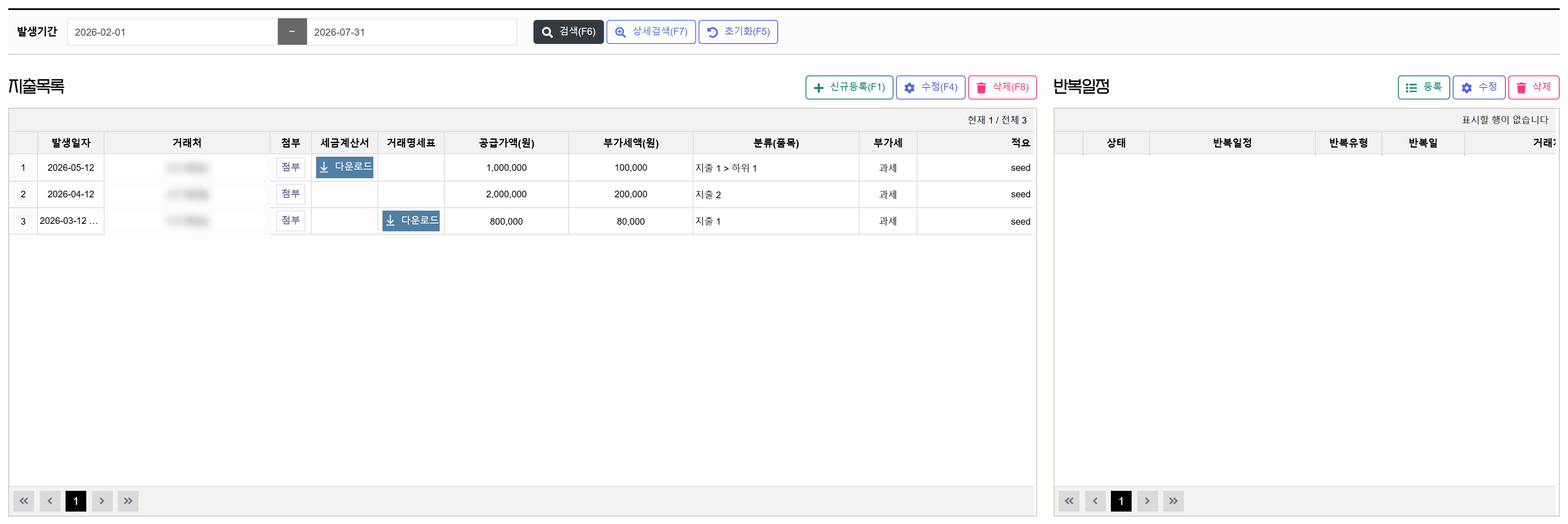1568x524 pixels.
Task: Click 수정(F4) edit button in expense list
Action: [x=930, y=87]
